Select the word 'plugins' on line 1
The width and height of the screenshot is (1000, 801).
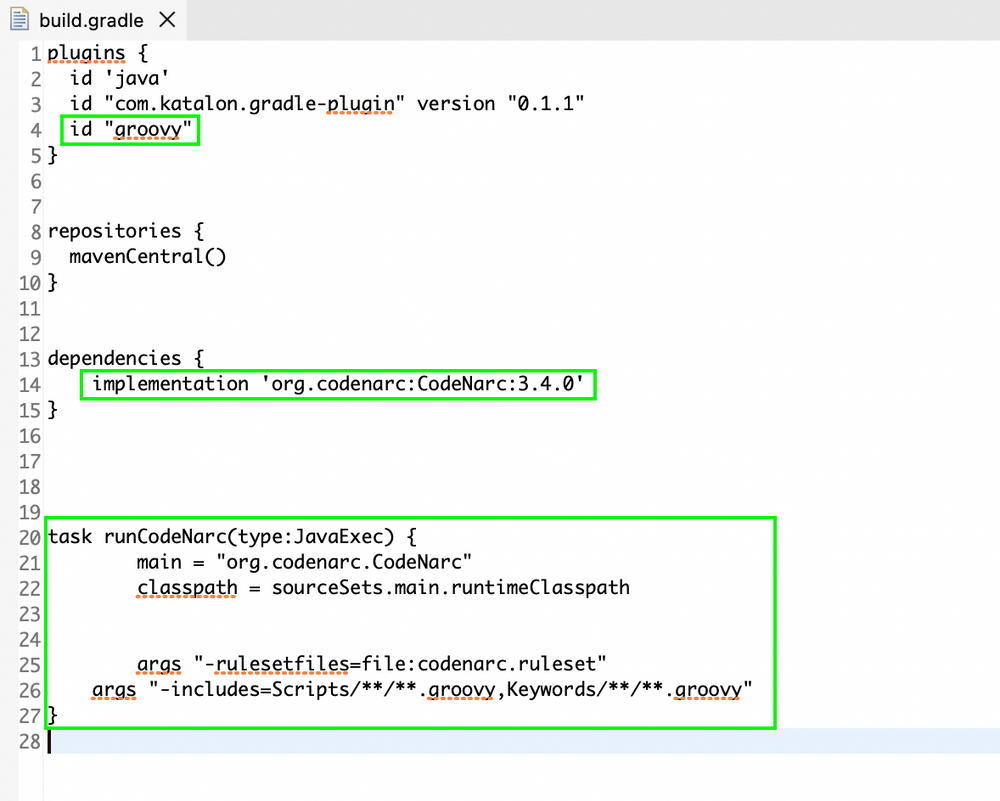click(x=85, y=52)
